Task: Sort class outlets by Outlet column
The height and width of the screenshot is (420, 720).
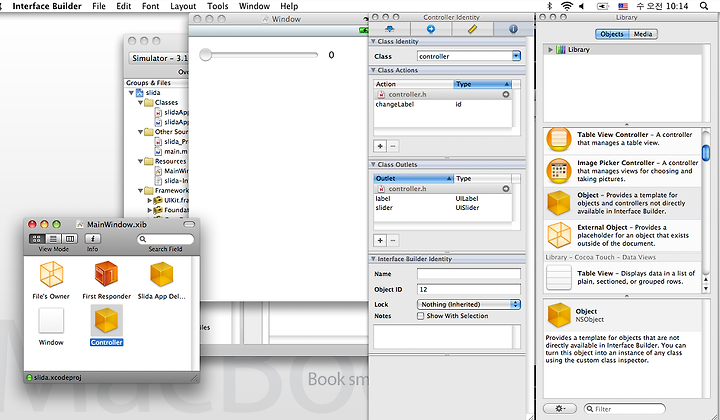Action: click(x=414, y=178)
